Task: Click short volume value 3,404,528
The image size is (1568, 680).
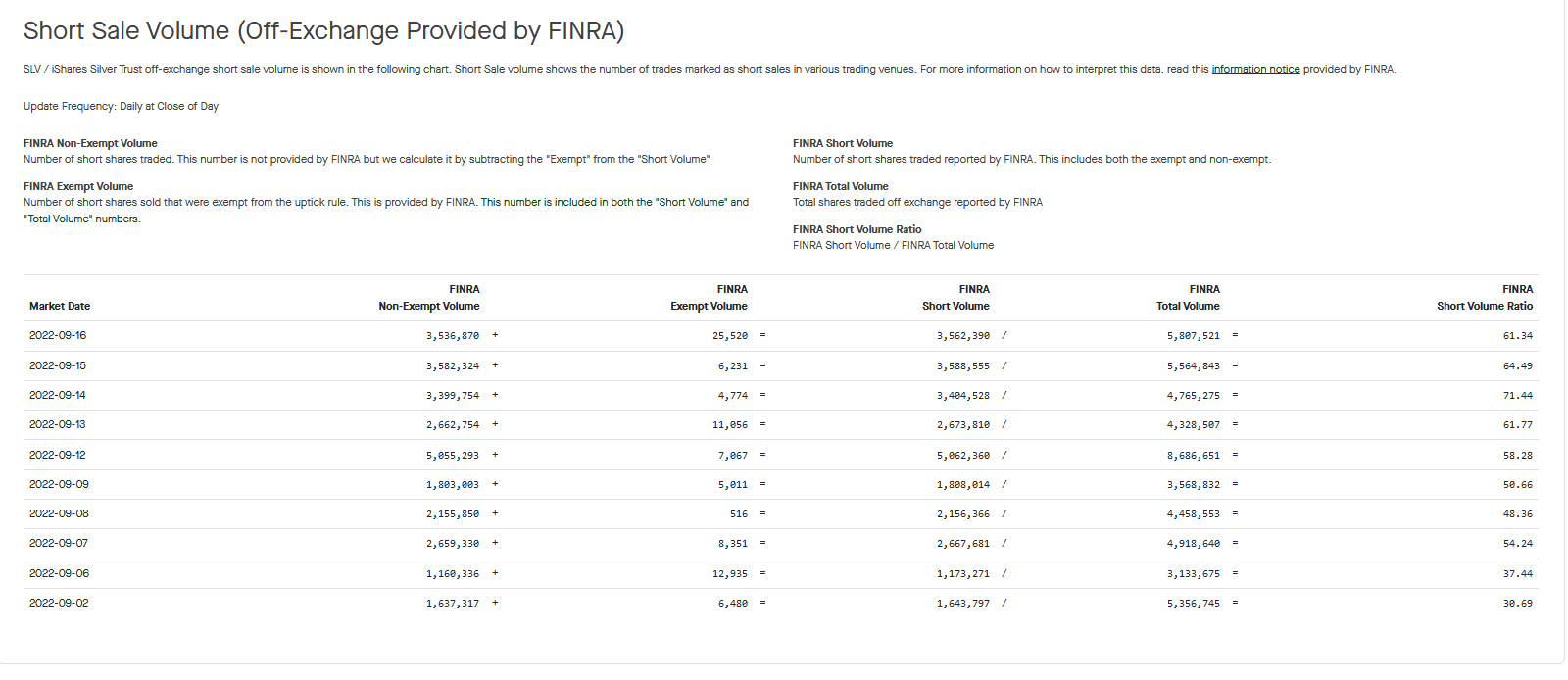Action: coord(963,396)
